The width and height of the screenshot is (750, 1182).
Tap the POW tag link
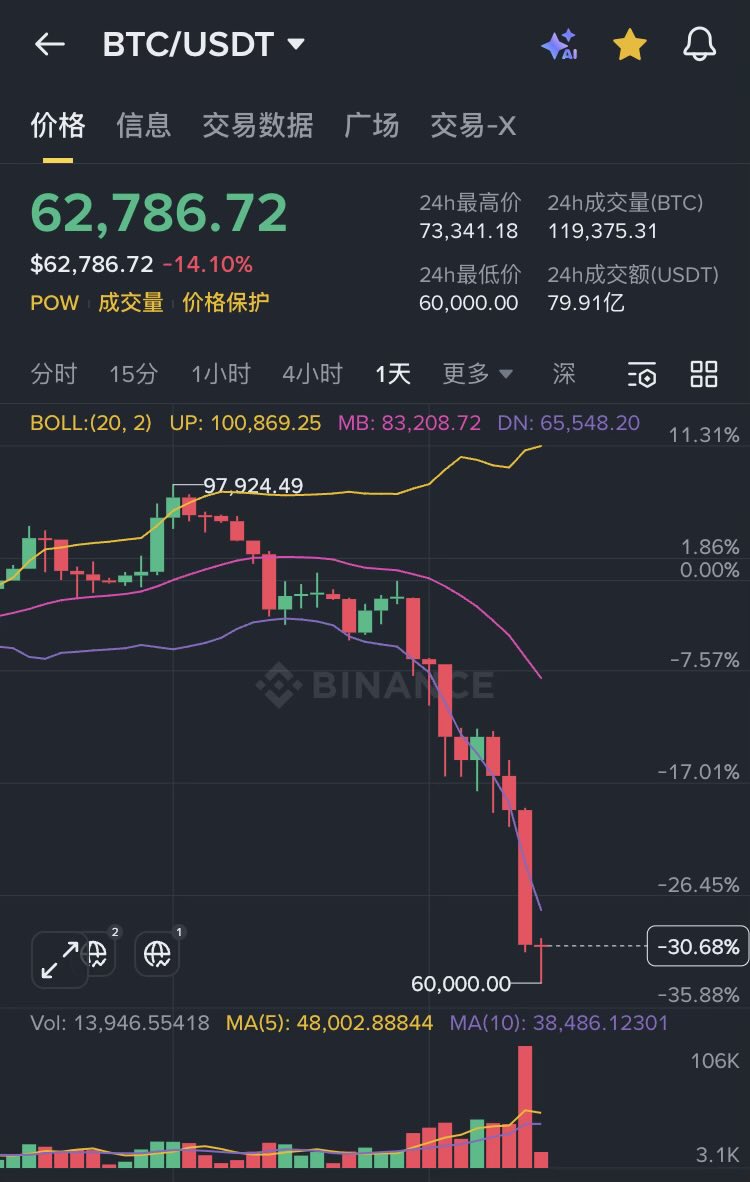(x=54, y=303)
